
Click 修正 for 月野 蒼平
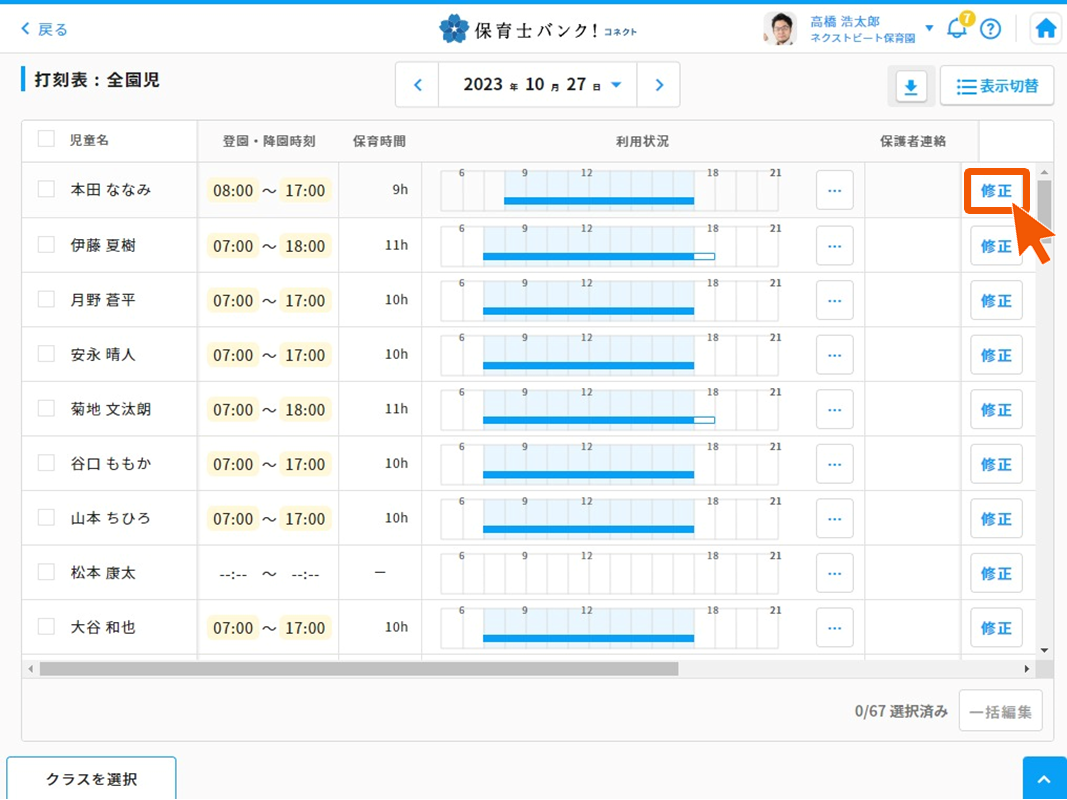click(x=996, y=301)
